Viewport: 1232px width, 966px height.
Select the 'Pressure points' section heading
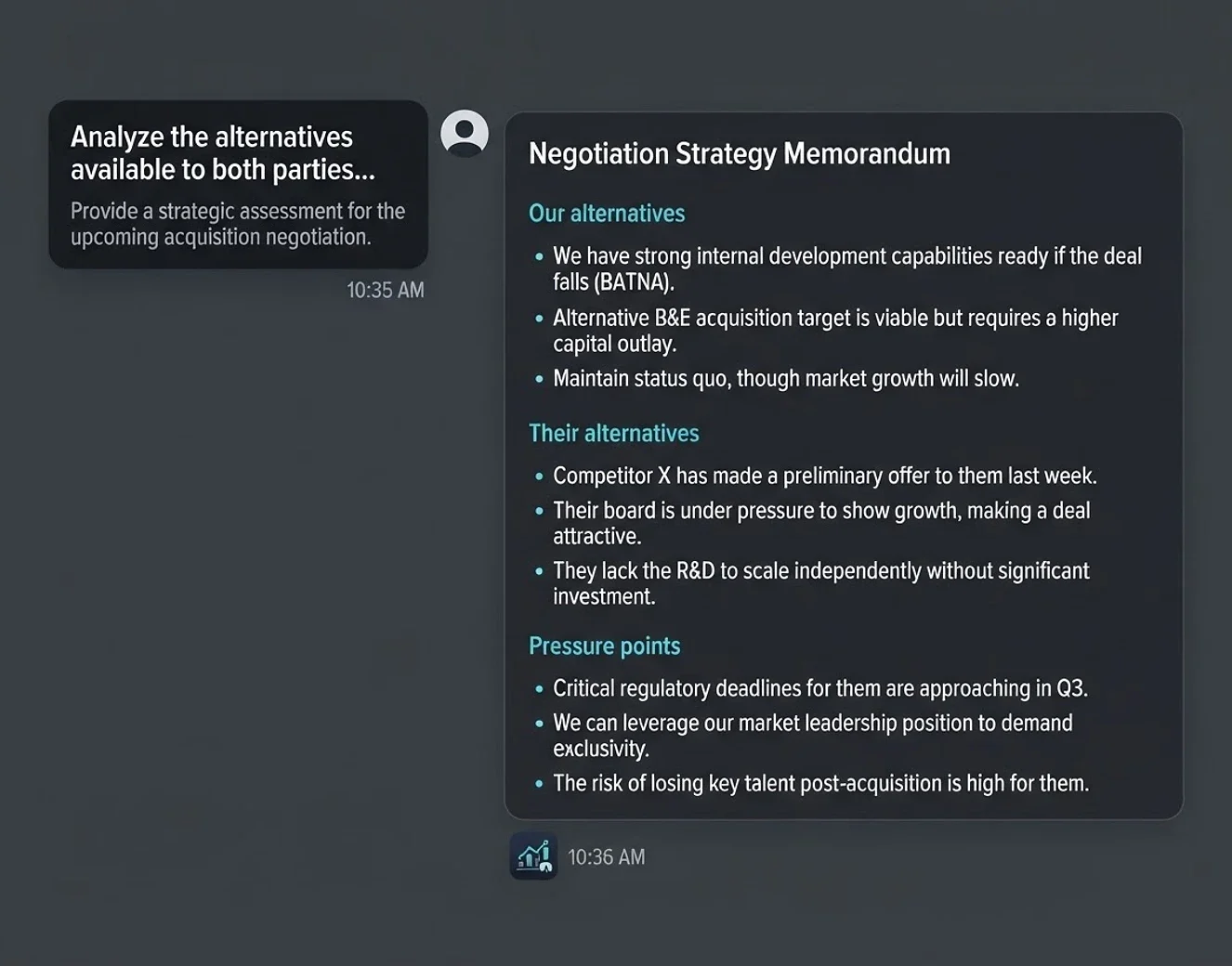605,646
